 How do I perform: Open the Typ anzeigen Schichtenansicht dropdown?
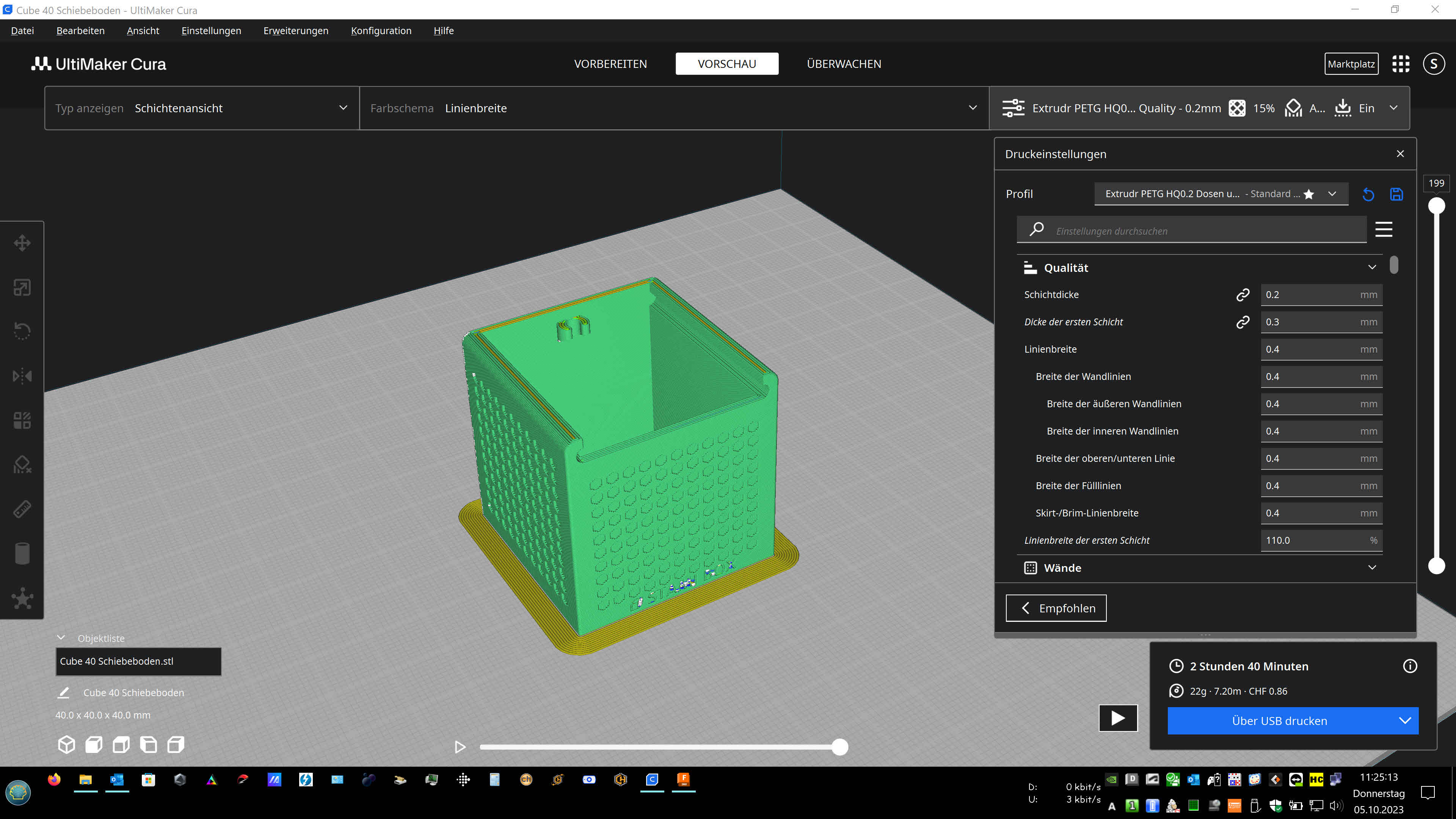point(202,108)
